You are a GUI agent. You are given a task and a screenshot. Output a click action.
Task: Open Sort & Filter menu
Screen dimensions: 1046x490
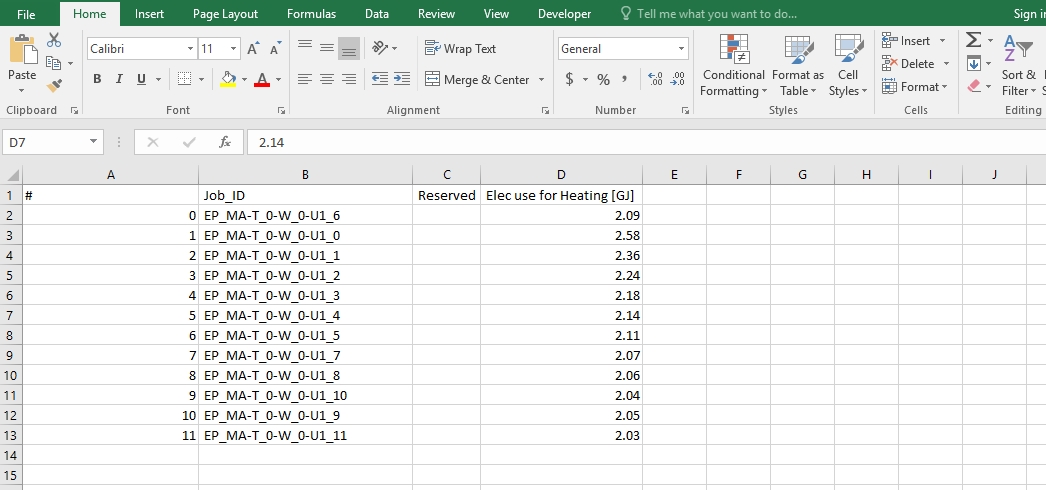click(1019, 65)
